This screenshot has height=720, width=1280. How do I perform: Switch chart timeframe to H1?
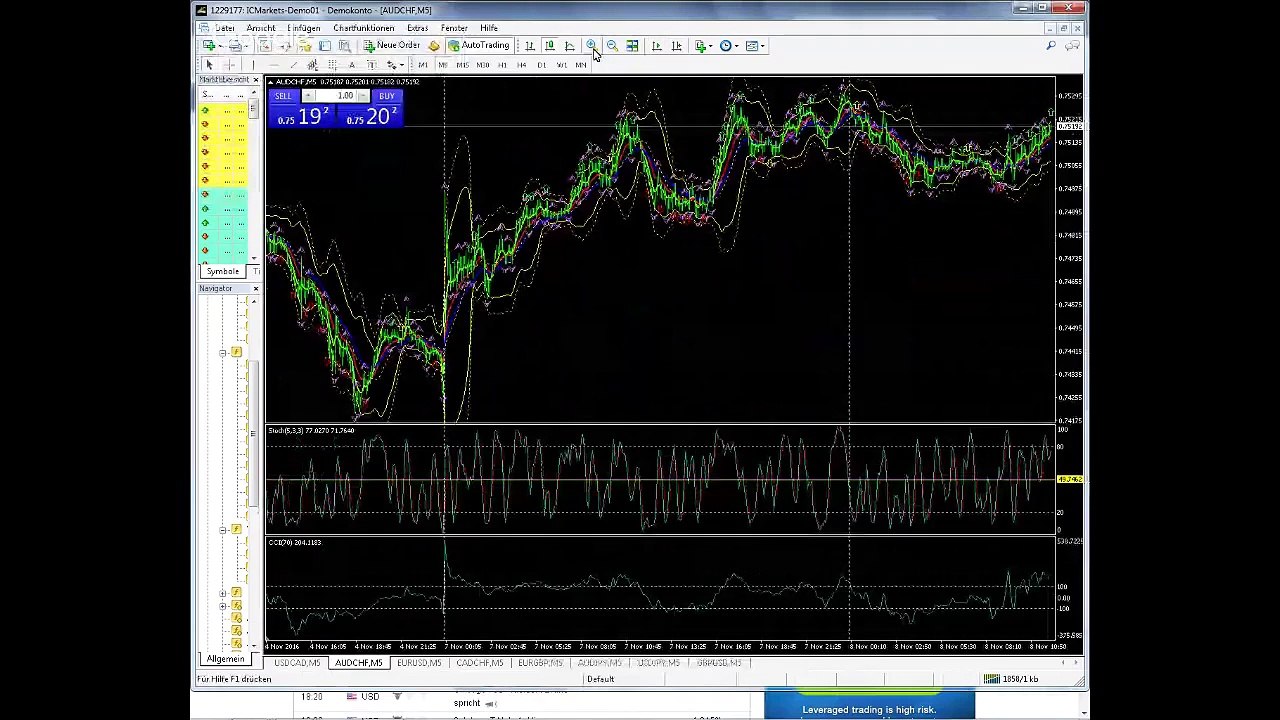pos(502,65)
